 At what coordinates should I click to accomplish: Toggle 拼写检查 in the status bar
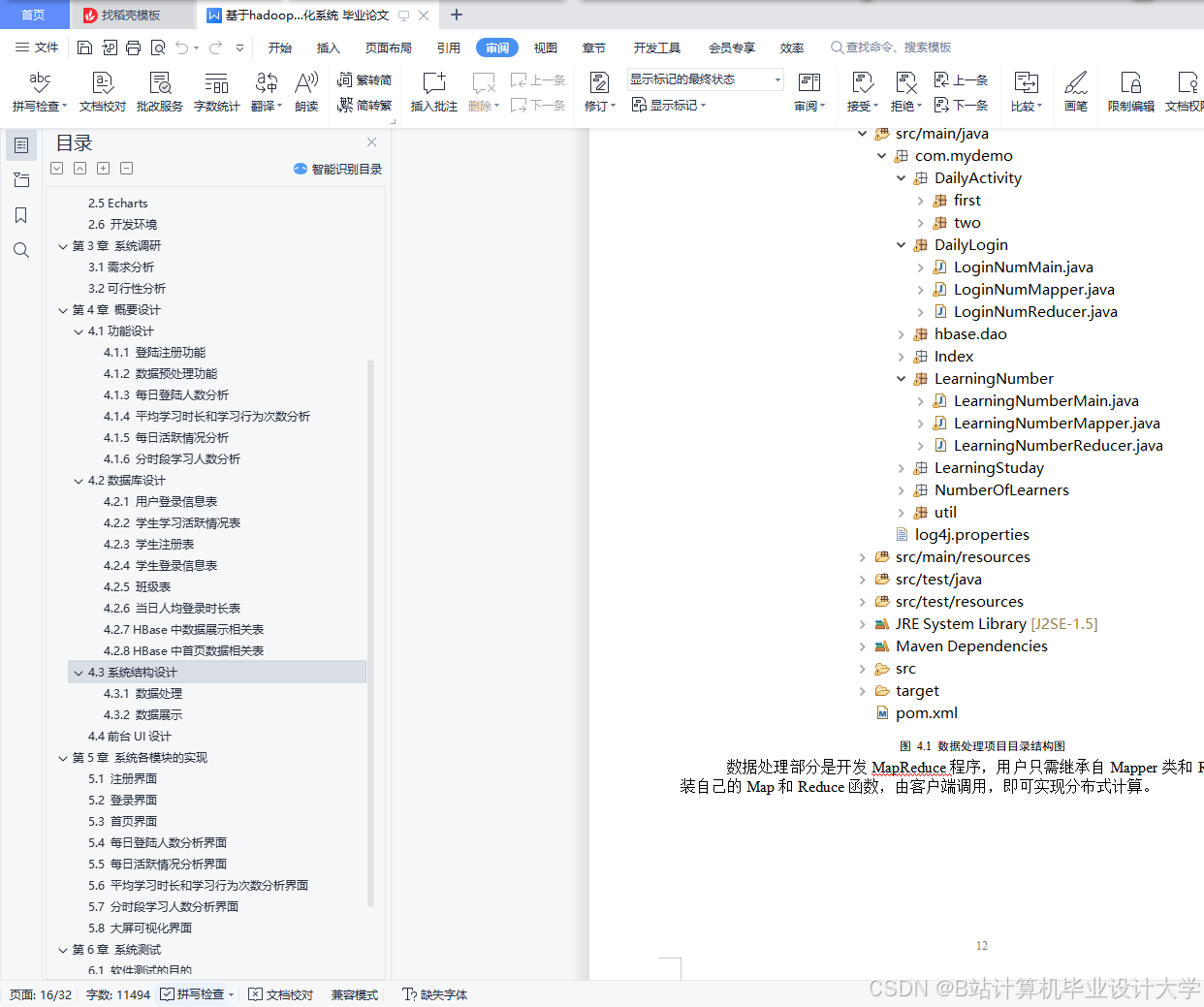192,993
